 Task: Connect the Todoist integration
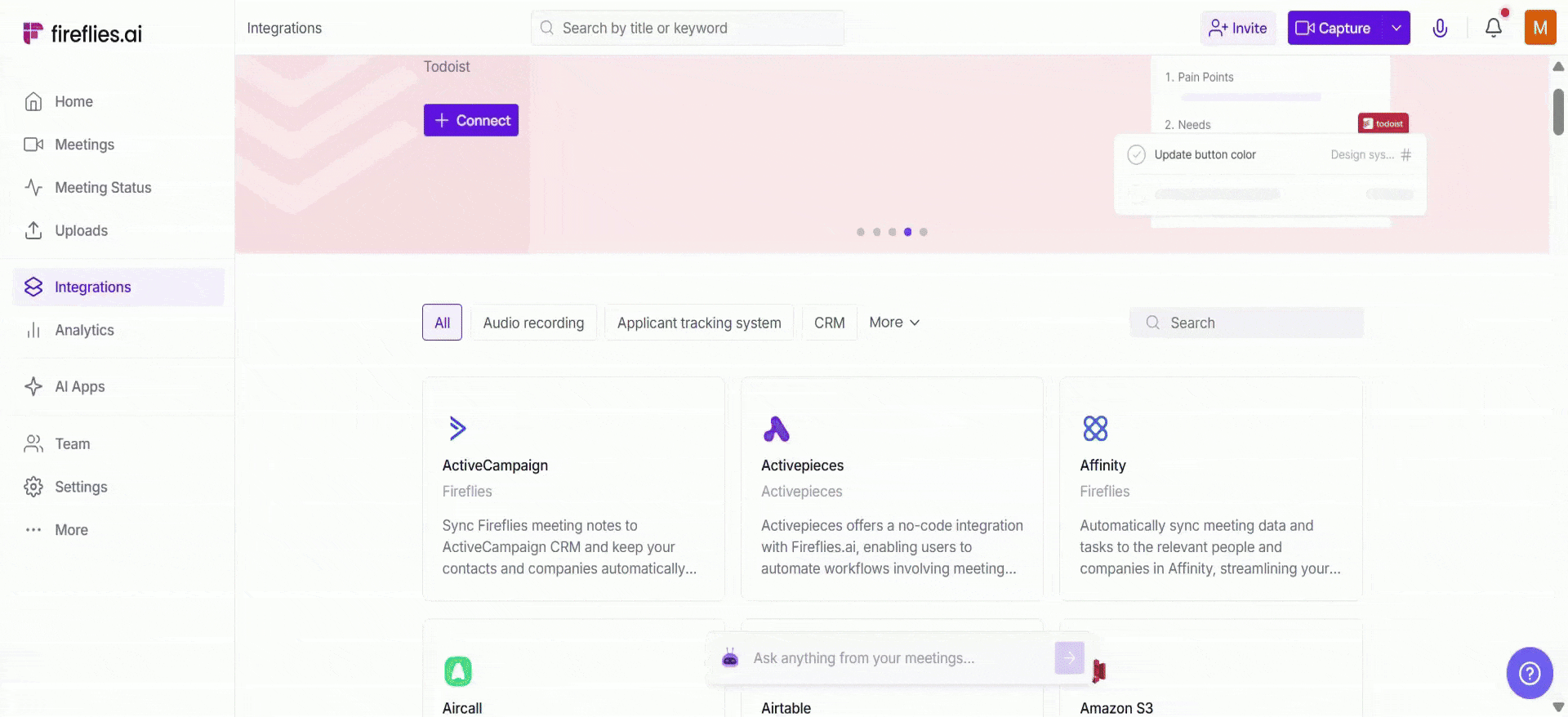471,120
